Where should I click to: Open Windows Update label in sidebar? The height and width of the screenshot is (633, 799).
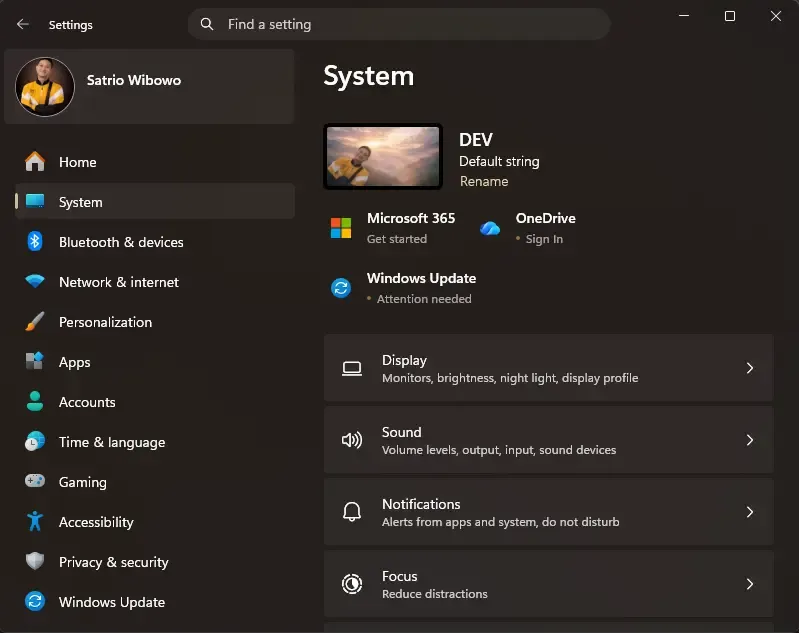point(112,602)
